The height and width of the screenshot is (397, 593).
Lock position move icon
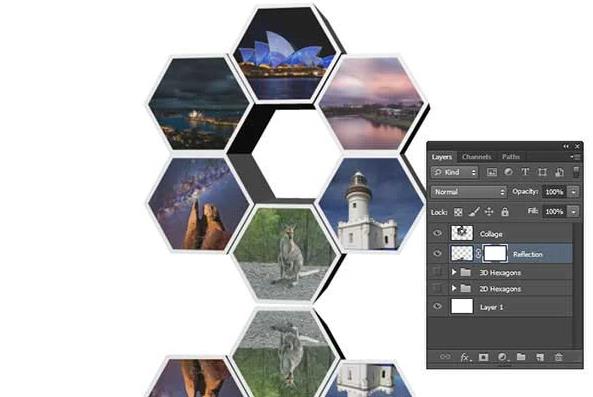(x=489, y=212)
